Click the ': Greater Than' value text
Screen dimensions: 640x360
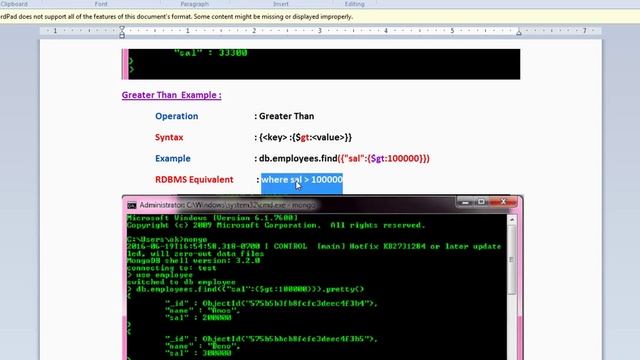coord(284,116)
